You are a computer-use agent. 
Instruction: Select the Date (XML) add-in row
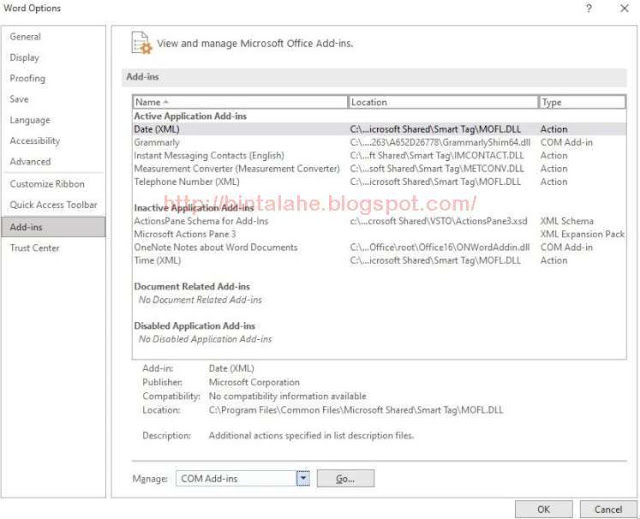379,129
